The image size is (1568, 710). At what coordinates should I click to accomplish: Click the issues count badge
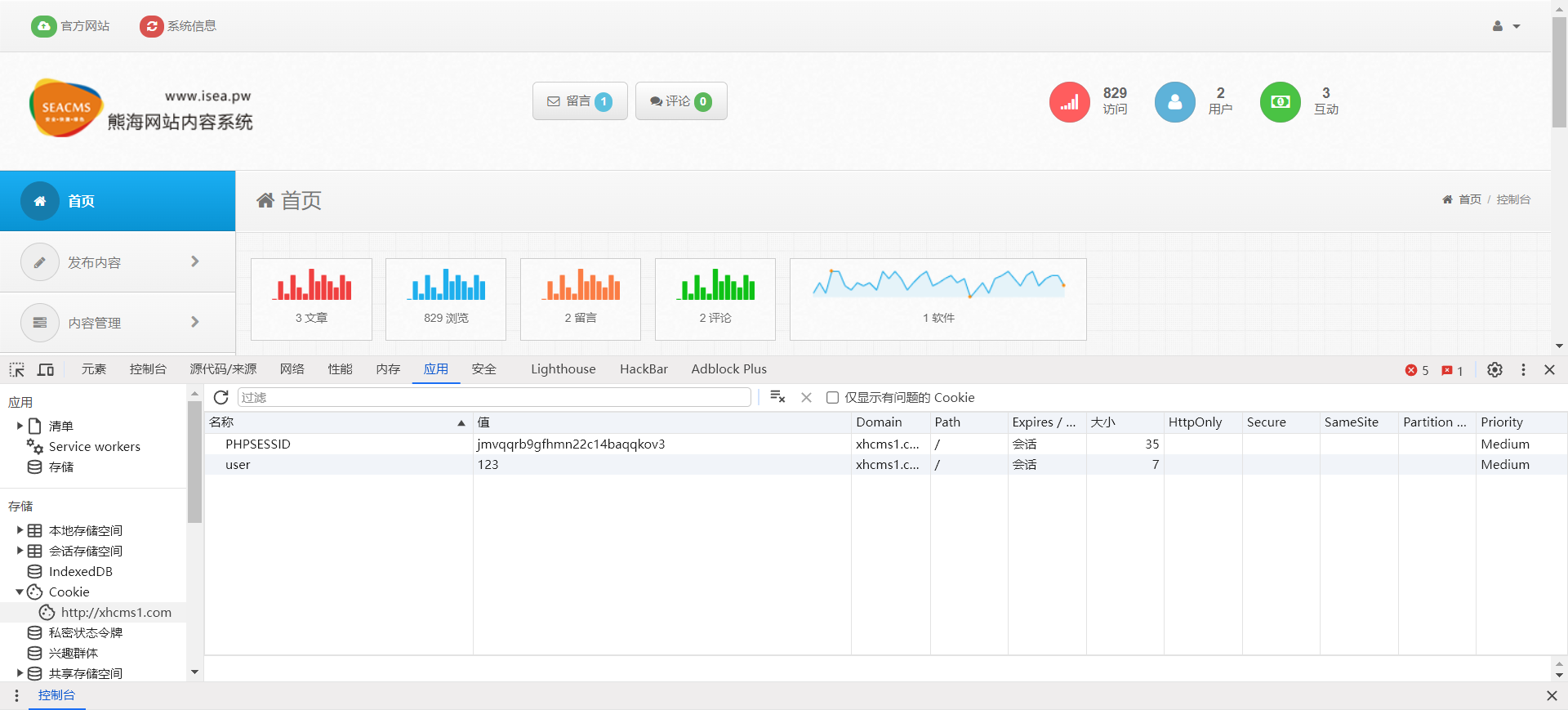[1452, 370]
